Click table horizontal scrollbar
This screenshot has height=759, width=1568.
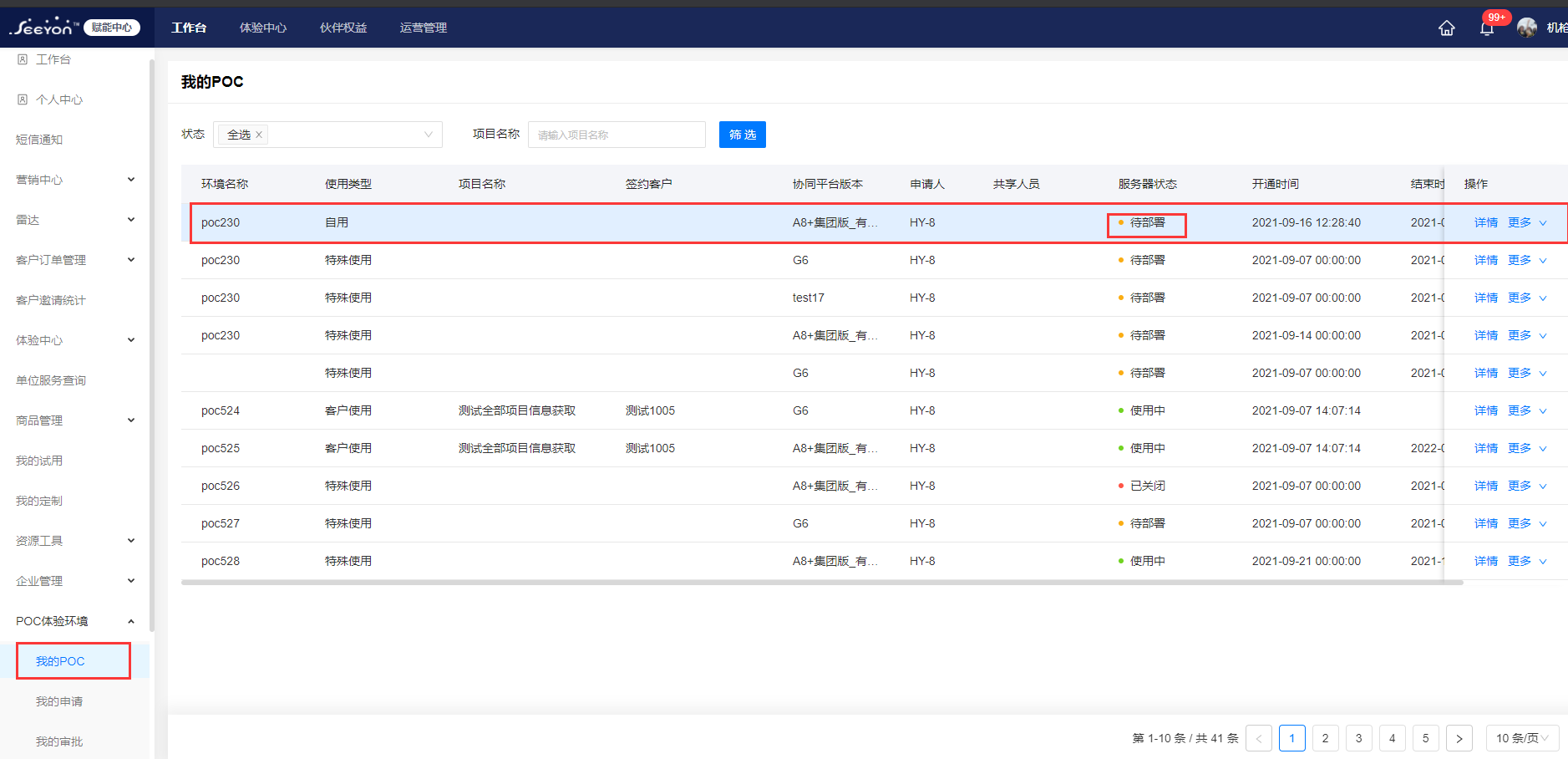click(x=822, y=583)
